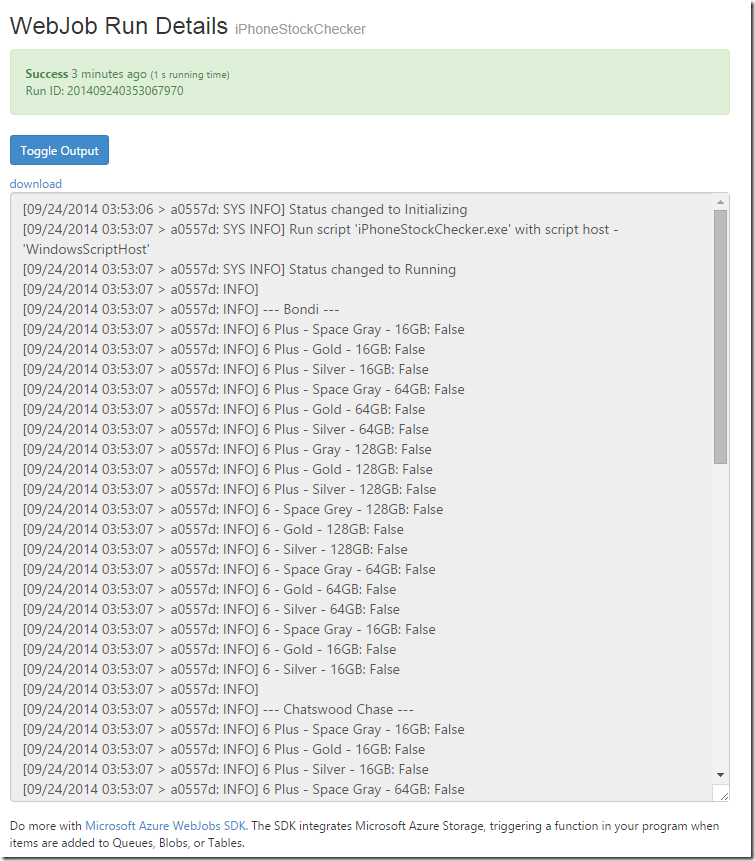Click '6 - Silver - 128GB: False' line
The height and width of the screenshot is (861, 755).
coord(215,549)
